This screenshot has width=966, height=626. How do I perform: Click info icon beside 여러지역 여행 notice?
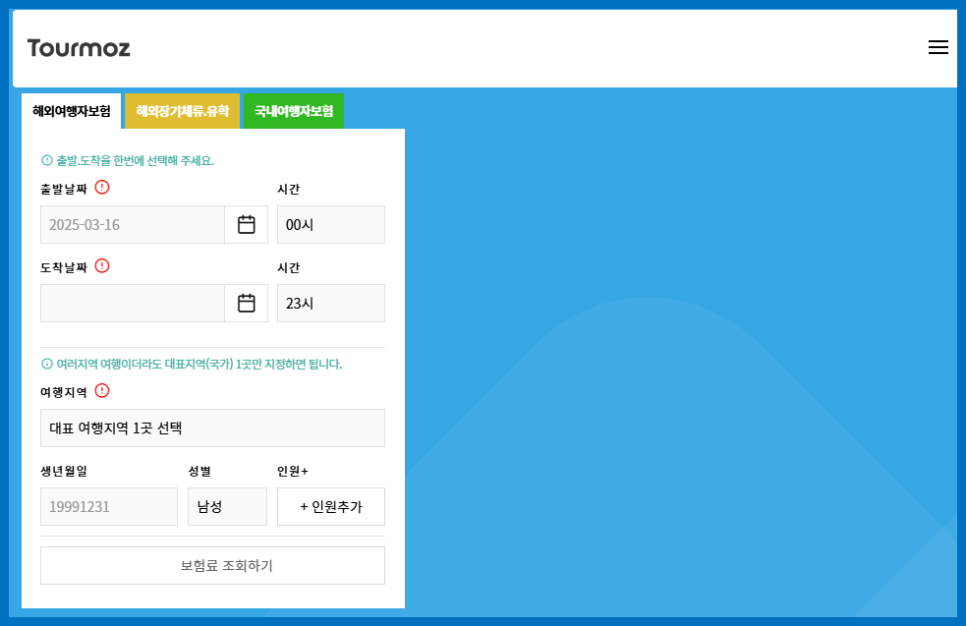tap(47, 364)
